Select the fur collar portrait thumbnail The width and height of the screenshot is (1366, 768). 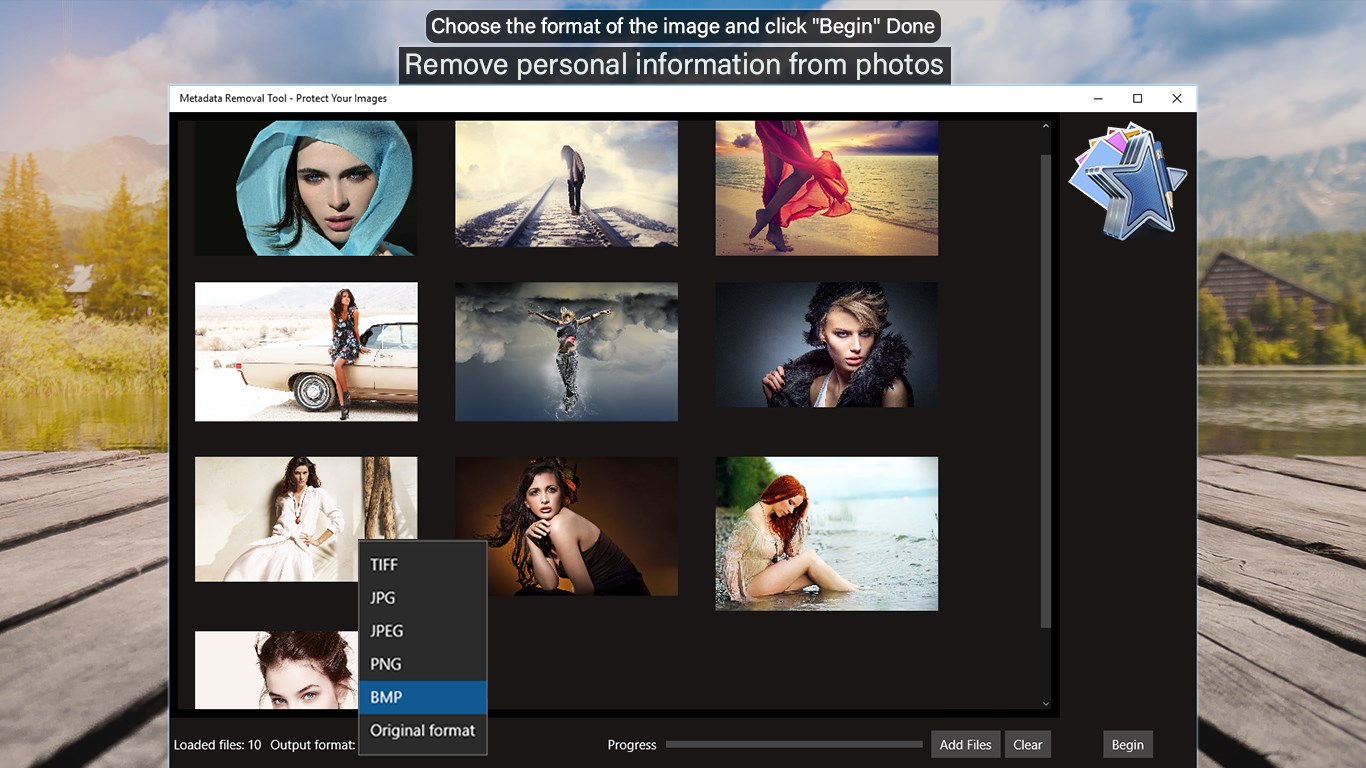[x=827, y=344]
